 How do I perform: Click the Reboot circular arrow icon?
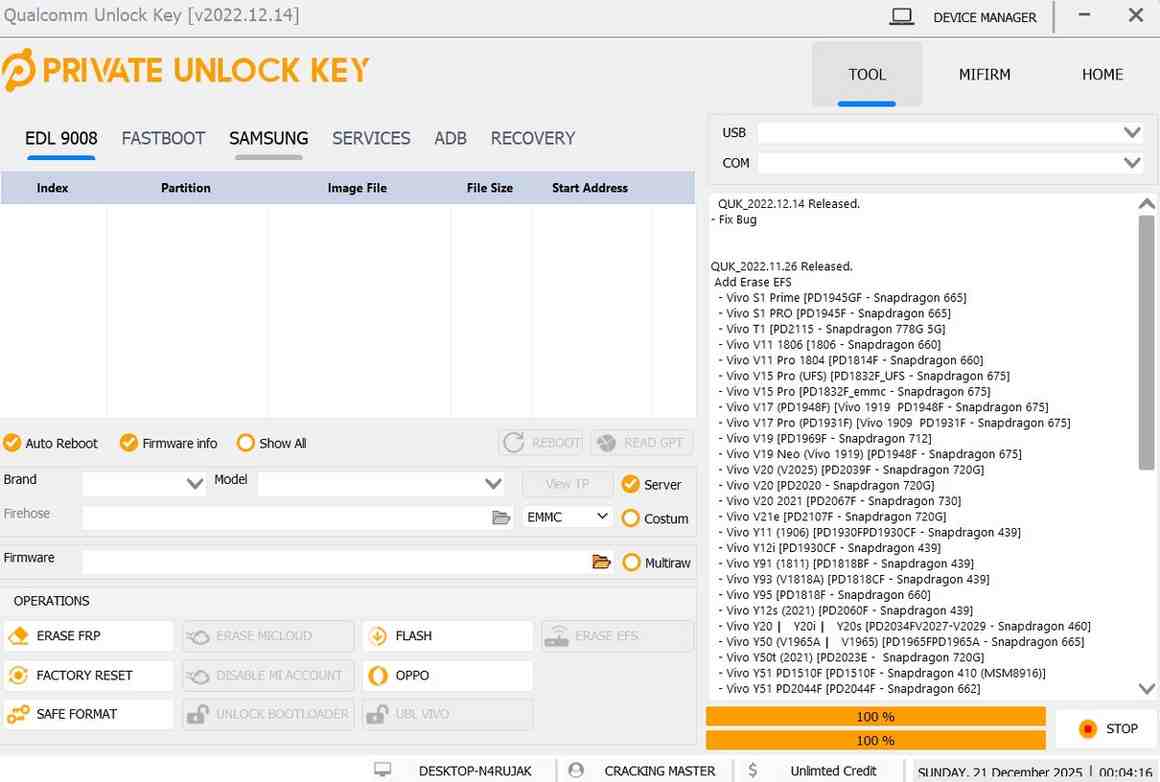click(513, 442)
